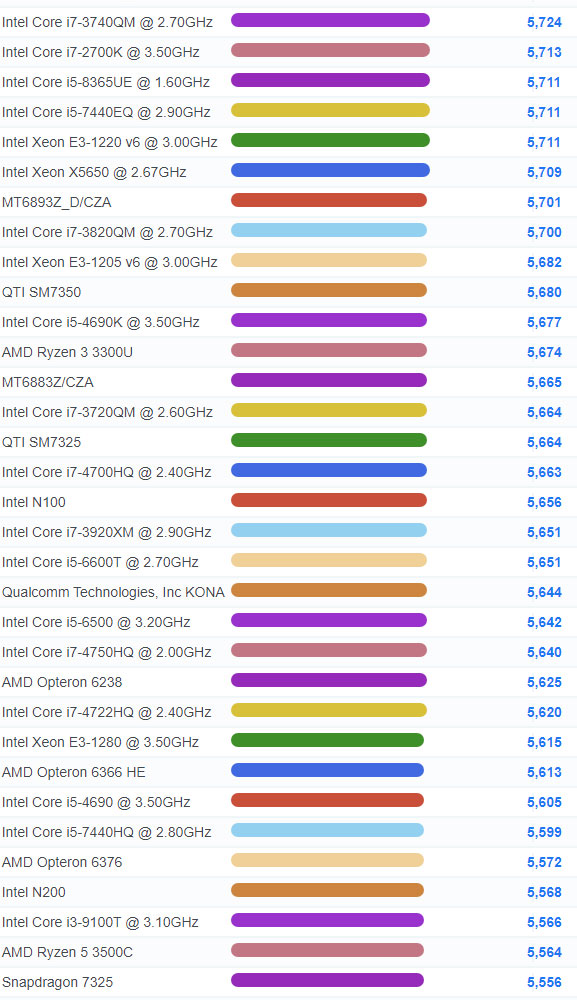Click the light blue bar for i5-7440HQ
Image resolution: width=577 pixels, height=1000 pixels.
click(x=327, y=830)
